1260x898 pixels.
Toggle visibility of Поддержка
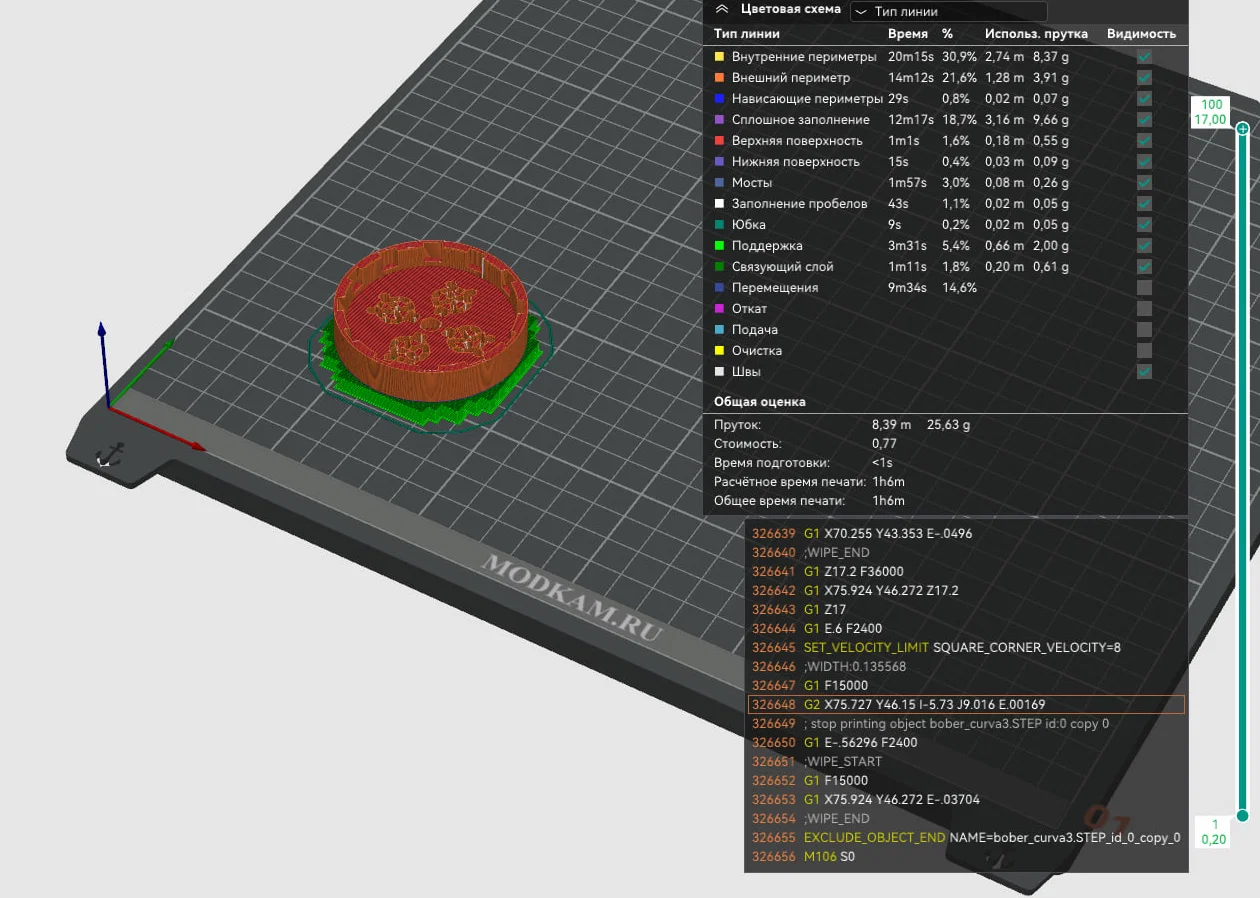click(1144, 246)
